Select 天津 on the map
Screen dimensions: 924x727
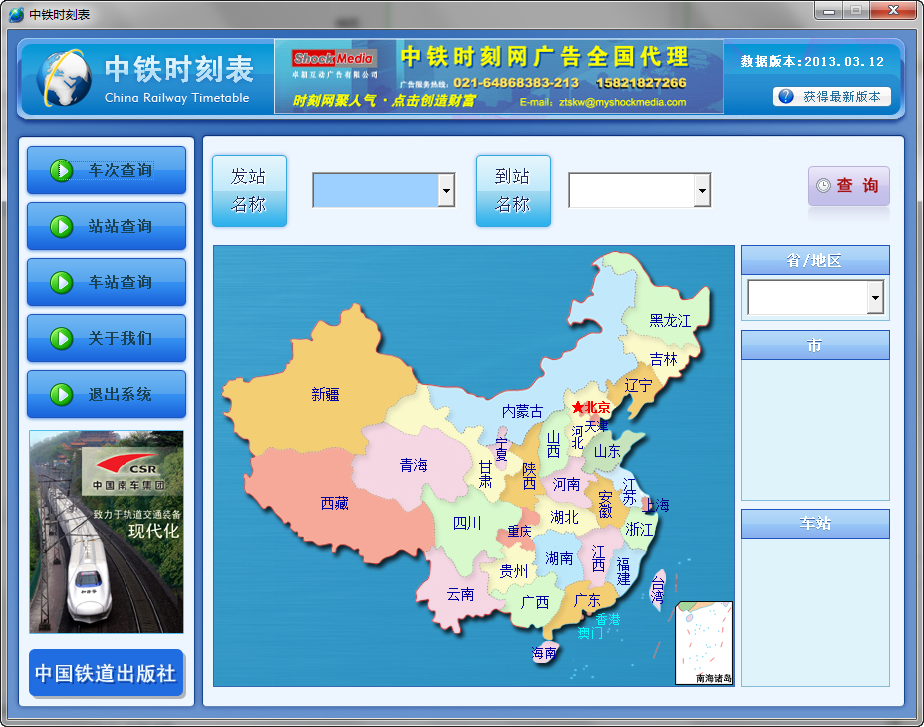596,425
